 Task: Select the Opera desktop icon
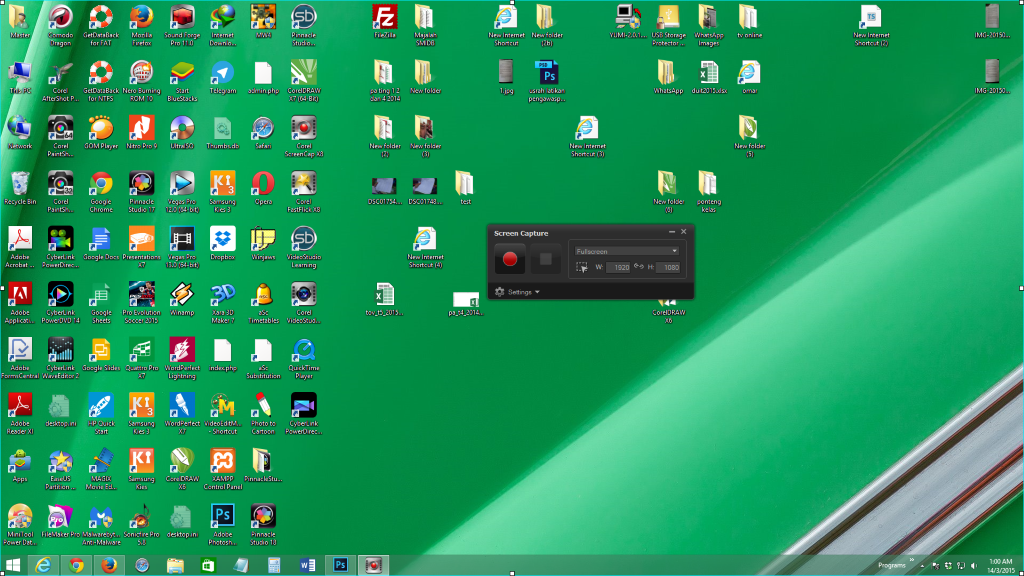click(263, 188)
